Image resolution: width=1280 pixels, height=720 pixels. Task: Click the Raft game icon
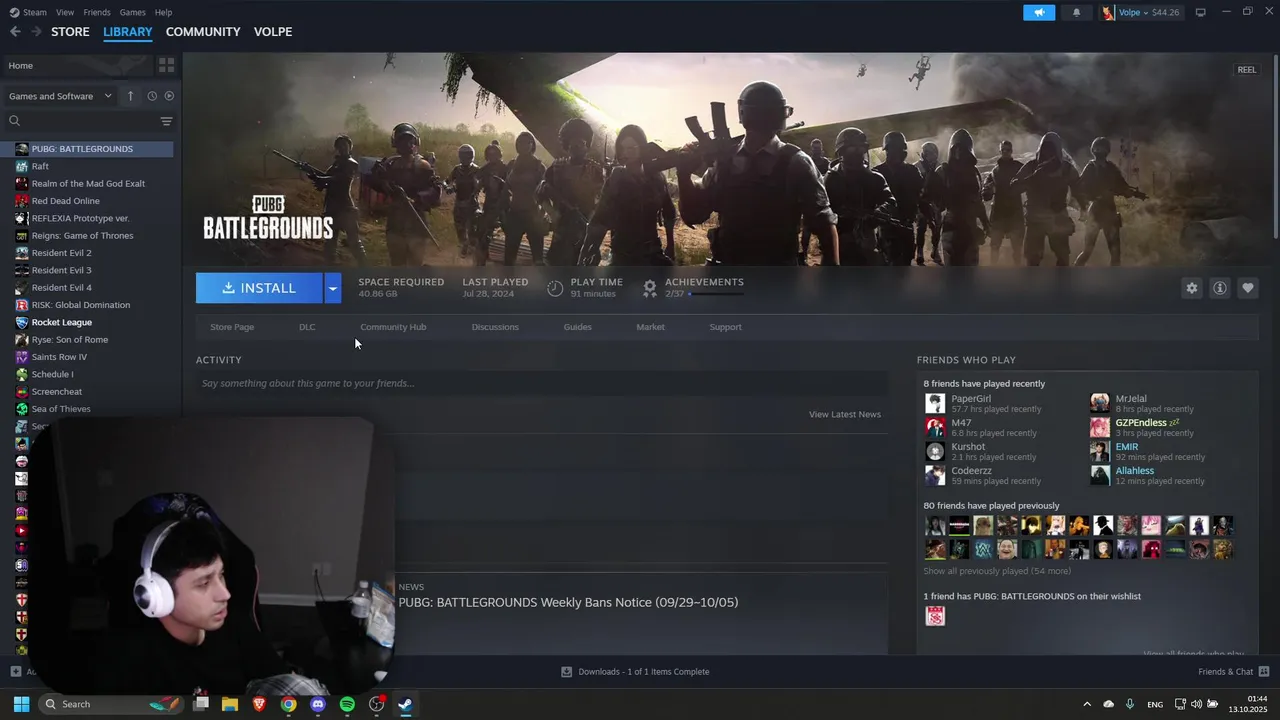tap(22, 166)
